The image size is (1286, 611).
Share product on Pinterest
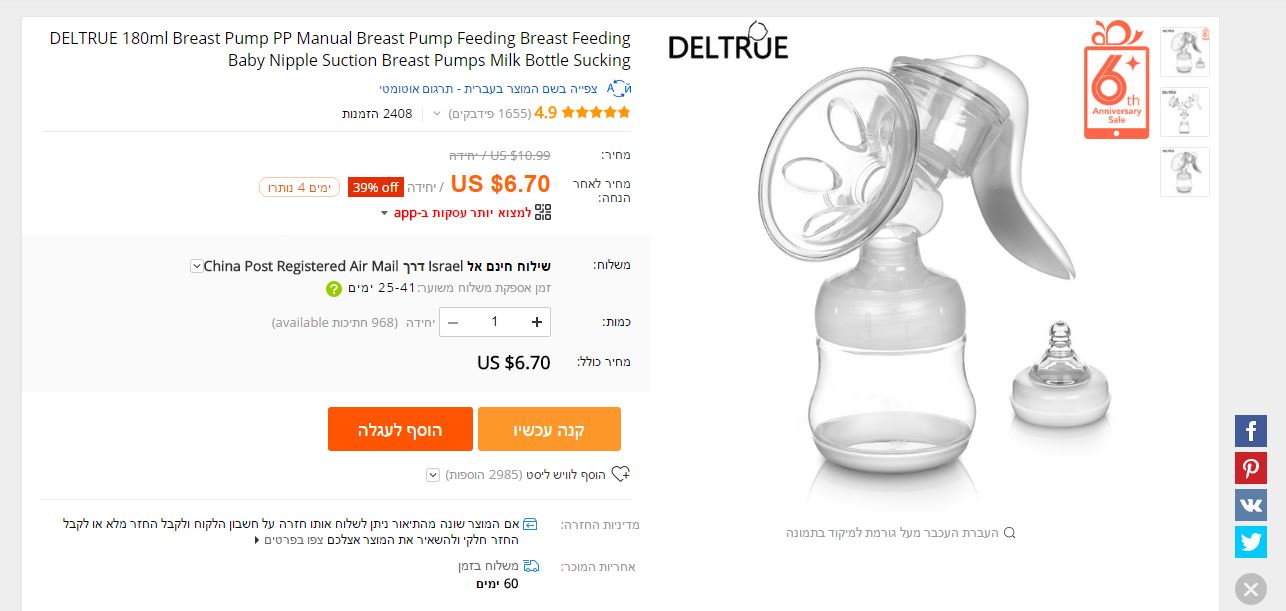1250,468
